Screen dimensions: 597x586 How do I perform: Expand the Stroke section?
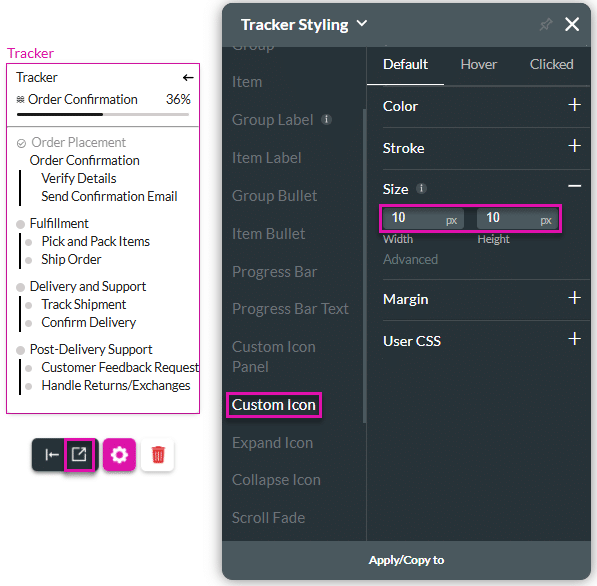coord(575,146)
